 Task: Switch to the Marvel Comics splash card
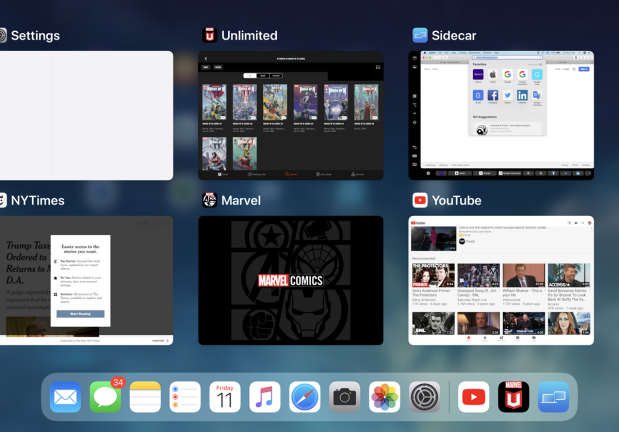[x=291, y=280]
